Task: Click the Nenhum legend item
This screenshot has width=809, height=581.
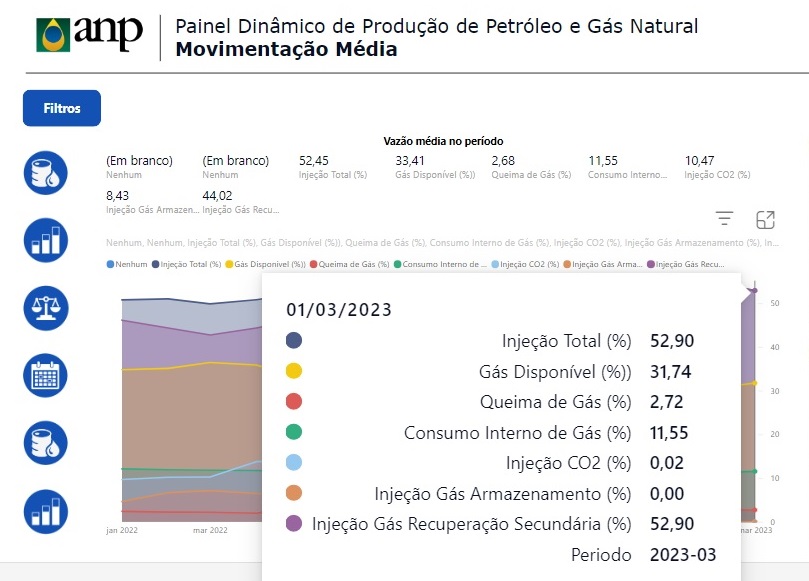Action: pyautogui.click(x=127, y=264)
